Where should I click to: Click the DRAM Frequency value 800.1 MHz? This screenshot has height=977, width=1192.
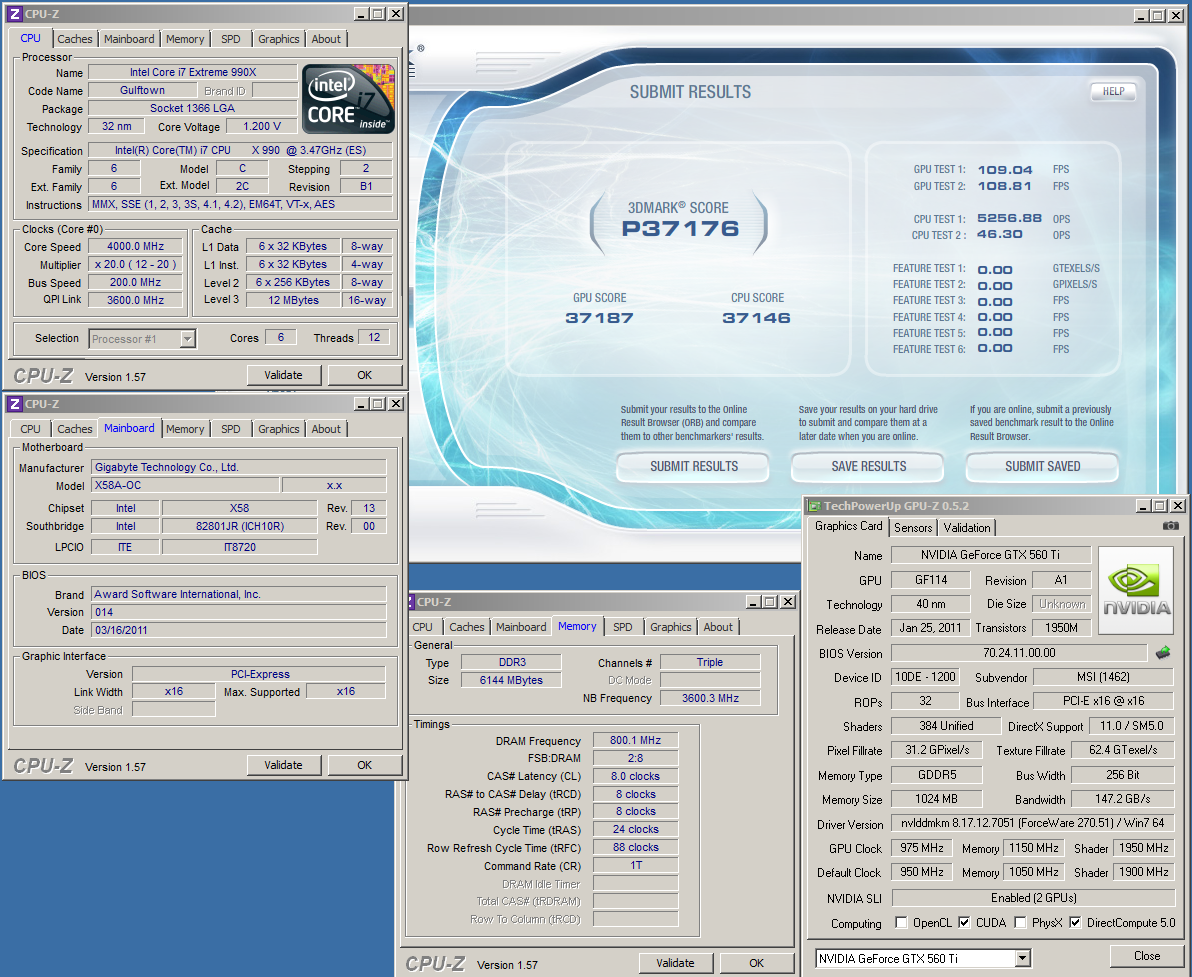tap(636, 740)
